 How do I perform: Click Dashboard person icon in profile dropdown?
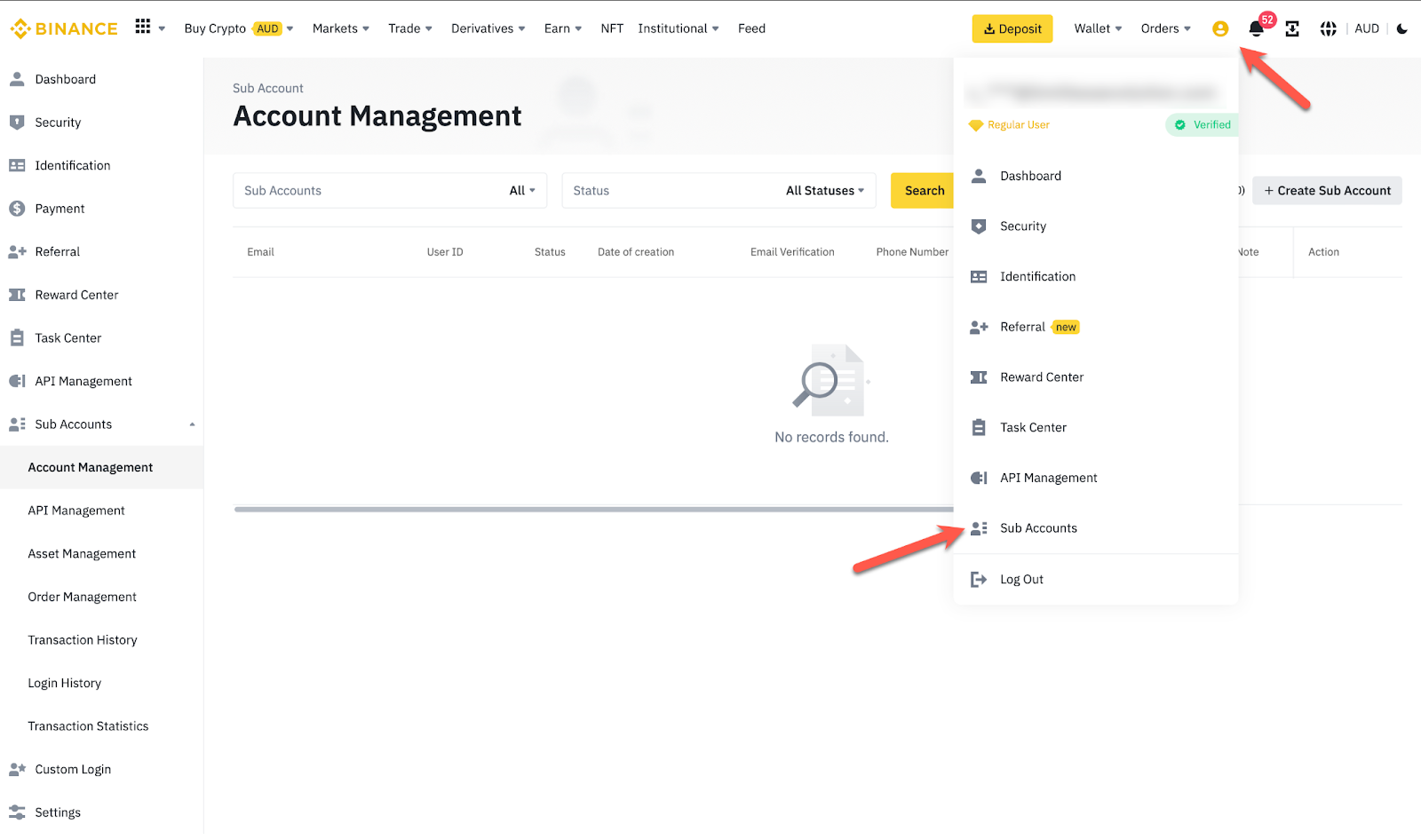tap(979, 176)
